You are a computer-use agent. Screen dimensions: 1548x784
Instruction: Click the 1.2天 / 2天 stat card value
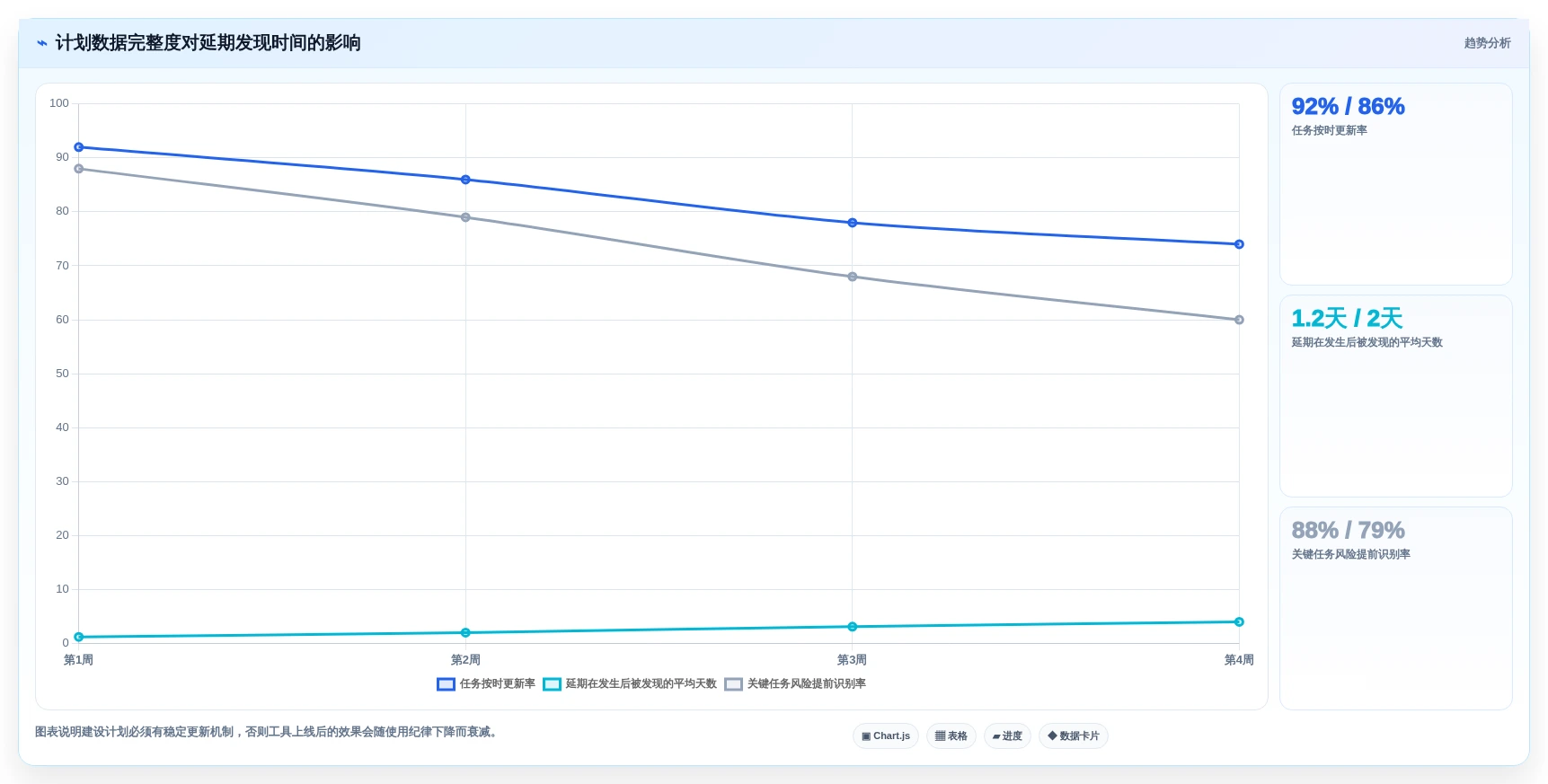pyautogui.click(x=1347, y=318)
